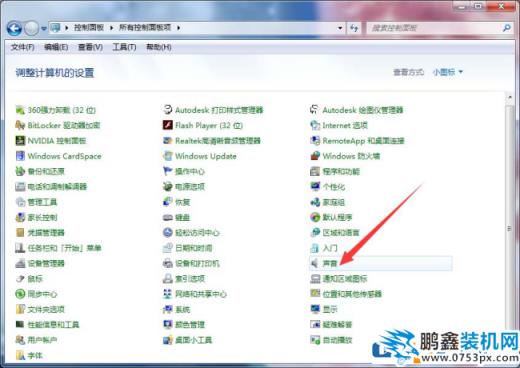Click the 设备和打印机 printer icon
Image resolution: width=520 pixels, height=368 pixels.
(x=167, y=263)
